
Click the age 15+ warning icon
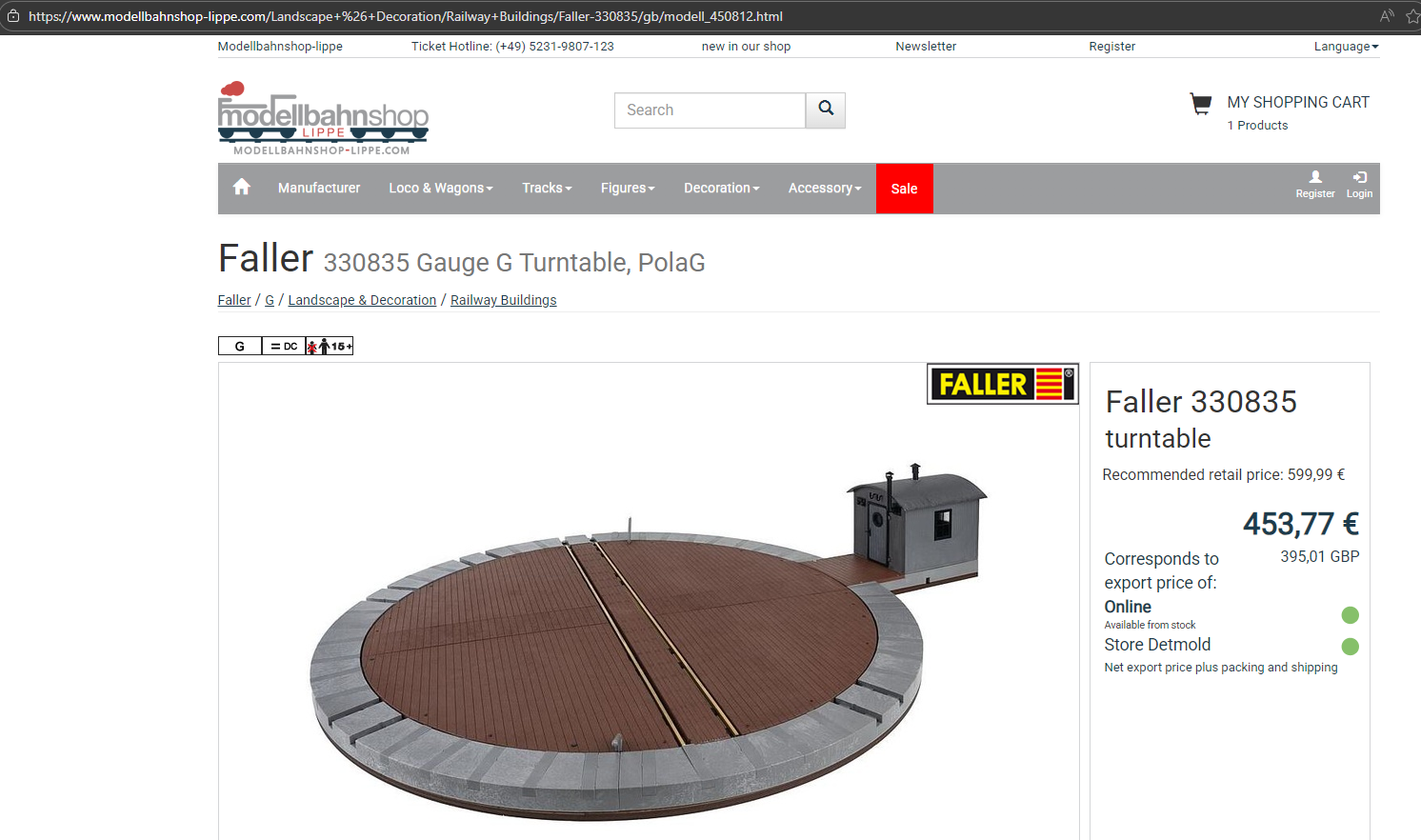tap(330, 347)
